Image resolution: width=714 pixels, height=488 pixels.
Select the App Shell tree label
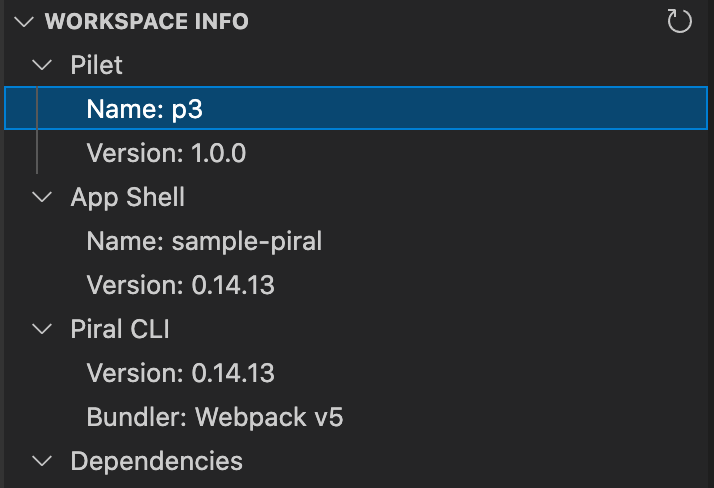point(128,197)
